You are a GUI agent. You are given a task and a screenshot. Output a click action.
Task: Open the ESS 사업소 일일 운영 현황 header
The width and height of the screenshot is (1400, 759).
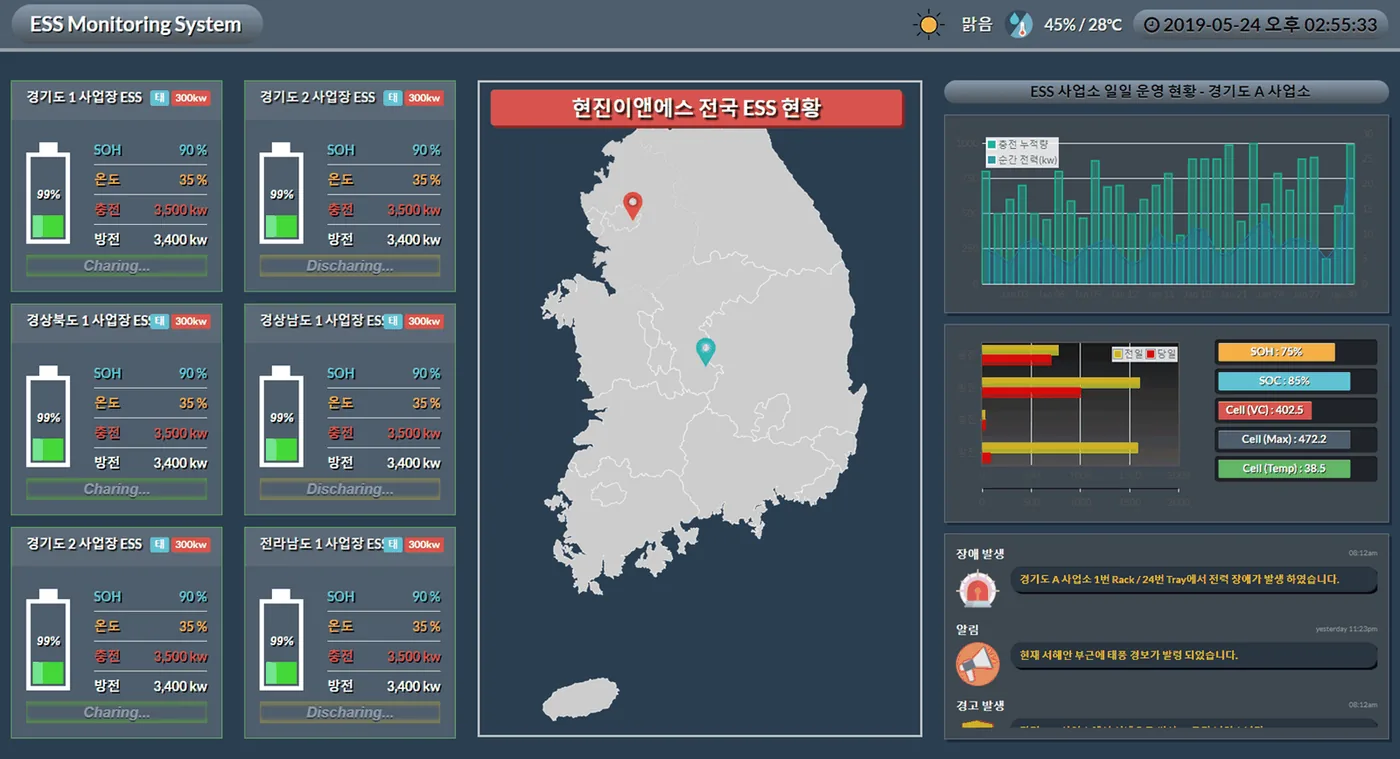pos(1167,91)
